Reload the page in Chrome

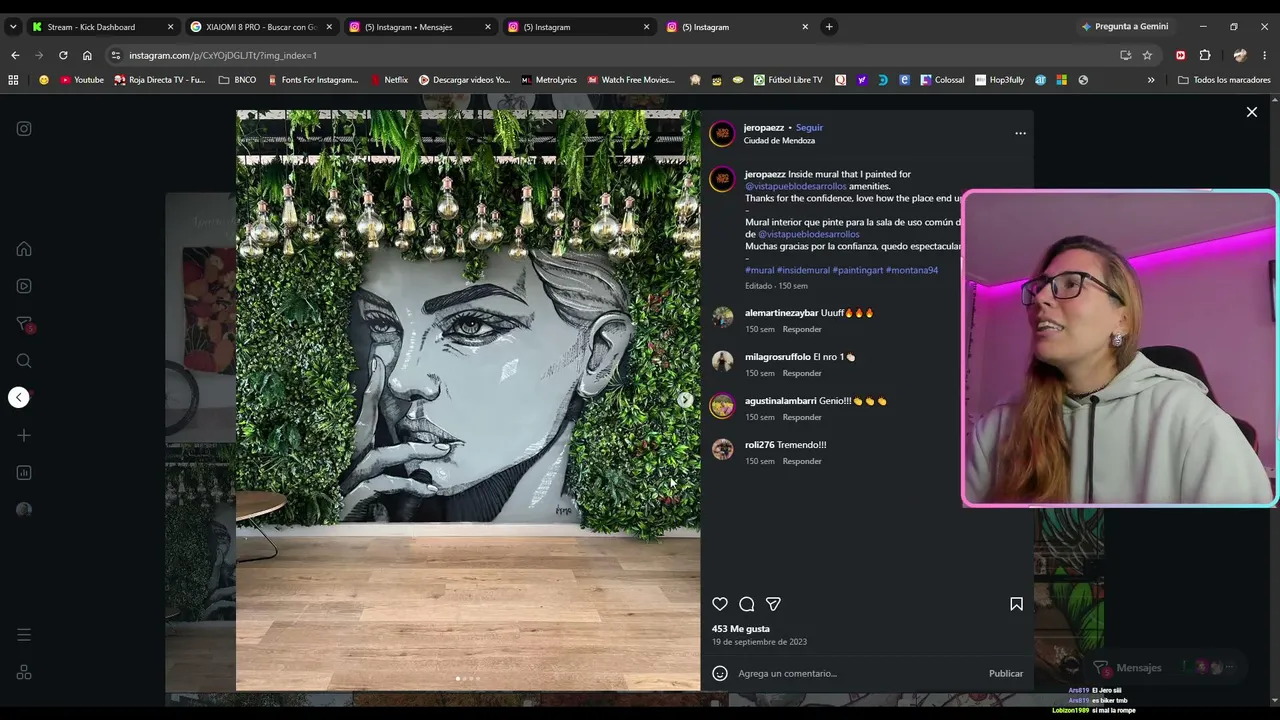point(63,55)
